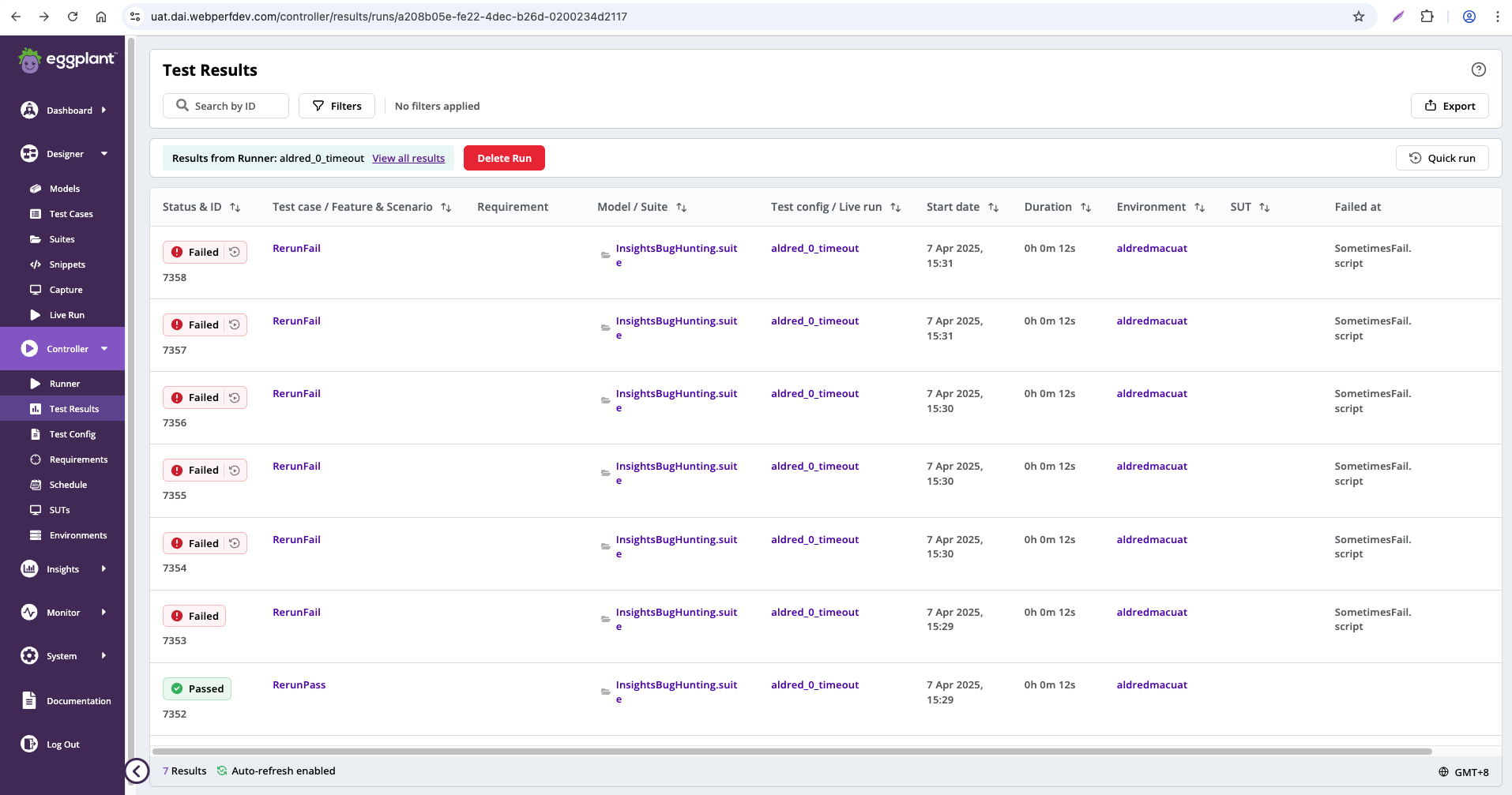Sort by Start date column

coord(994,207)
